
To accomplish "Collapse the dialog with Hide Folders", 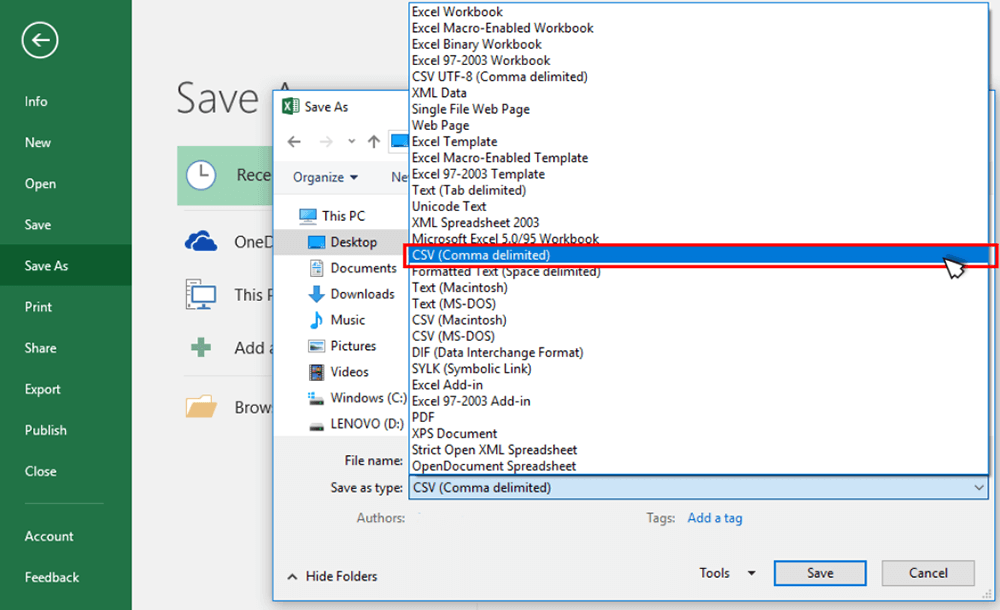I will (332, 576).
